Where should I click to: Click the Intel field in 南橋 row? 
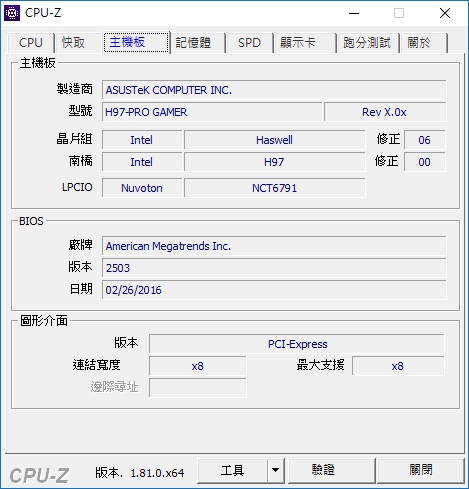pos(142,162)
